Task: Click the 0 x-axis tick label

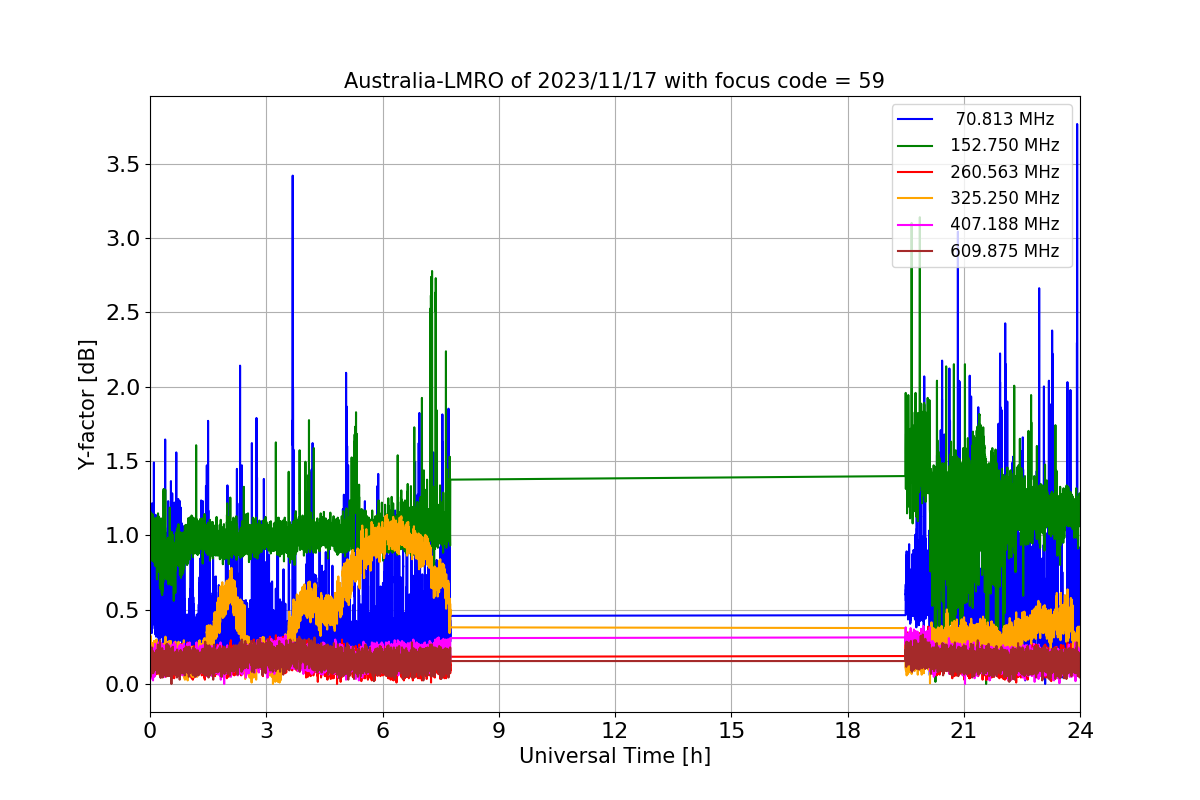Action: pos(150,731)
